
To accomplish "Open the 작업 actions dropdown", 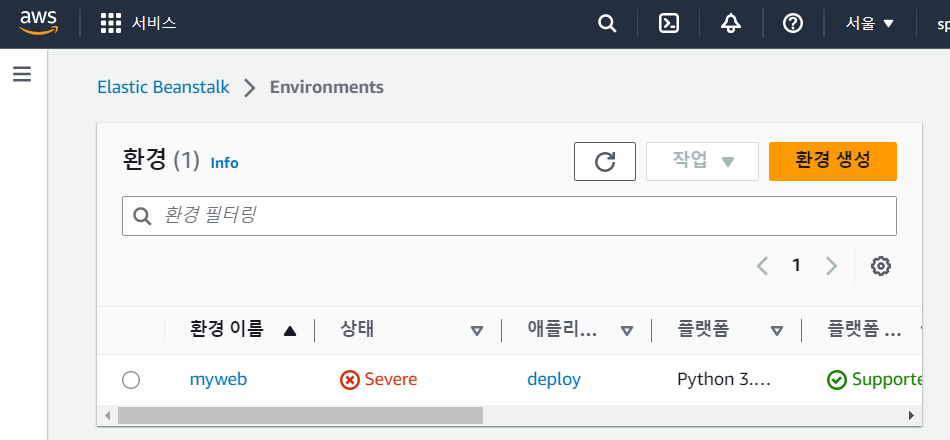I will tap(702, 161).
